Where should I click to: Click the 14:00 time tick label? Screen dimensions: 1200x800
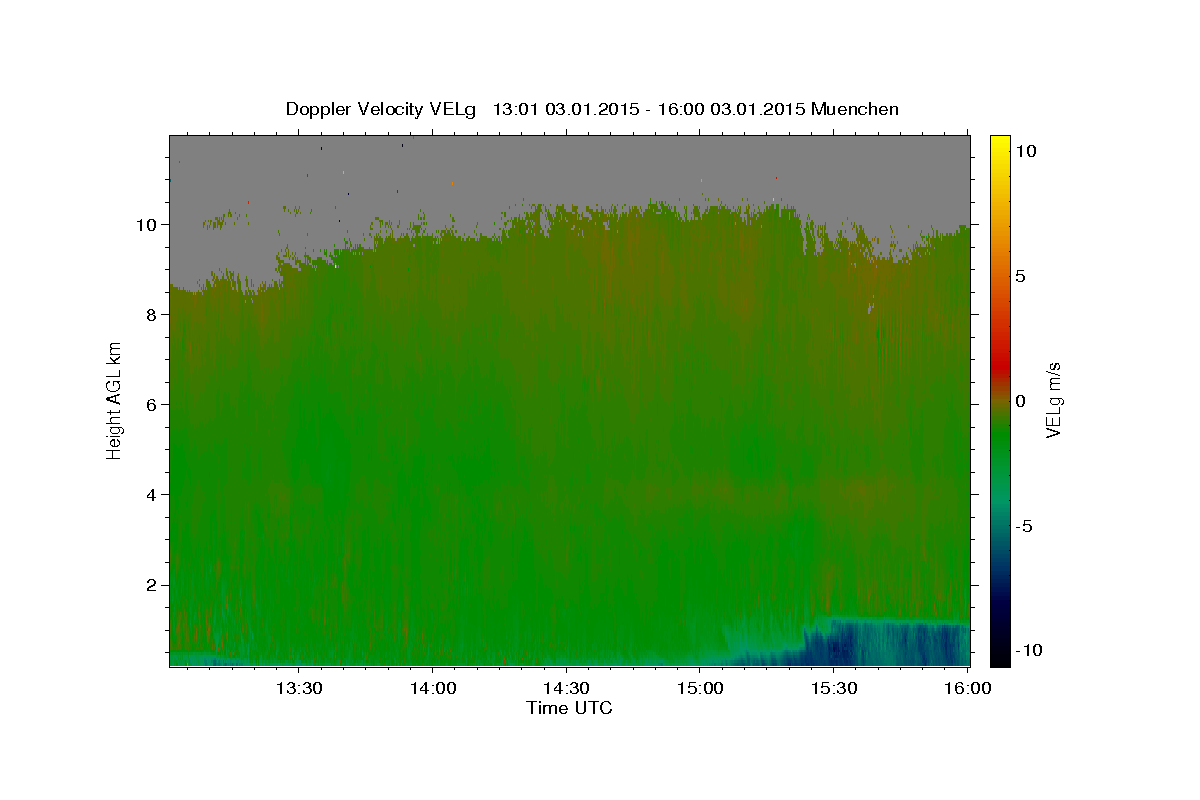(x=432, y=689)
